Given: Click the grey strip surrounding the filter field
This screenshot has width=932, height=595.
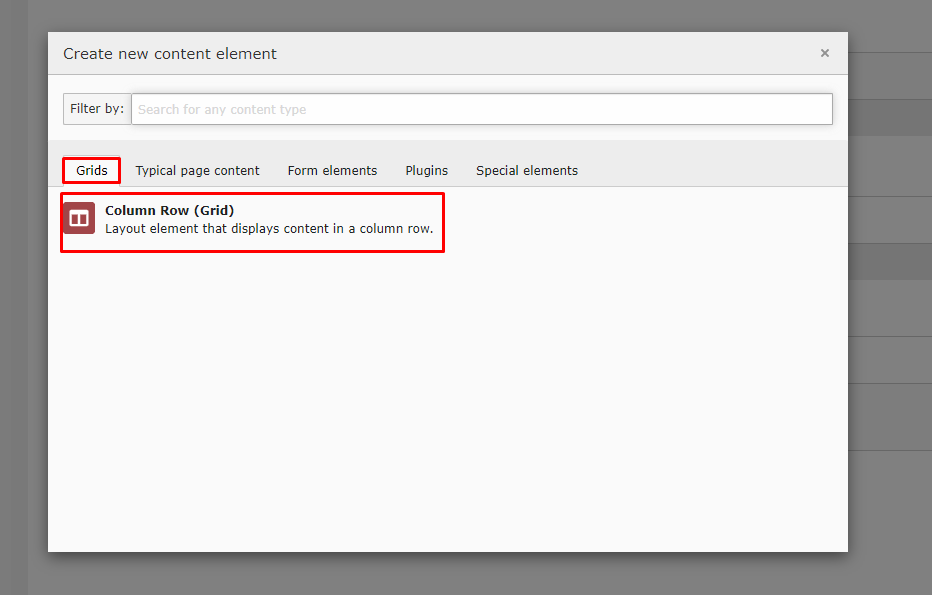Looking at the screenshot, I should [450, 133].
